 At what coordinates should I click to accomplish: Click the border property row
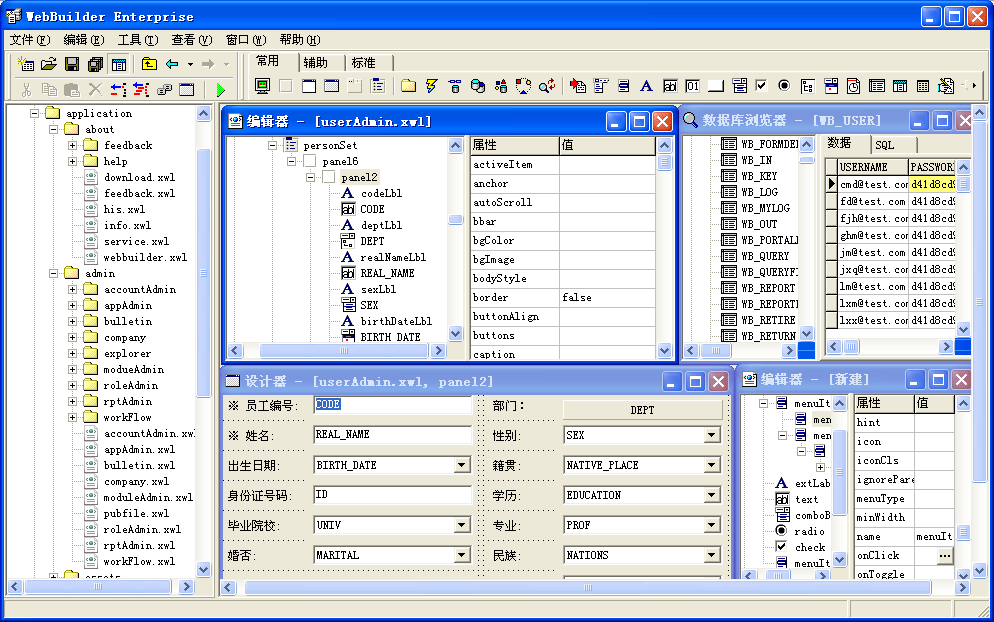562,297
